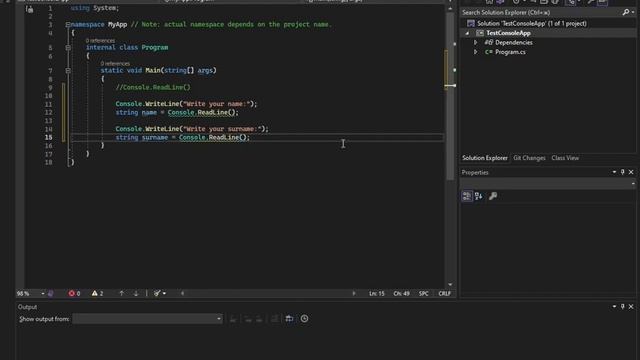Click Go to Next Message icon in Output

coord(259,319)
